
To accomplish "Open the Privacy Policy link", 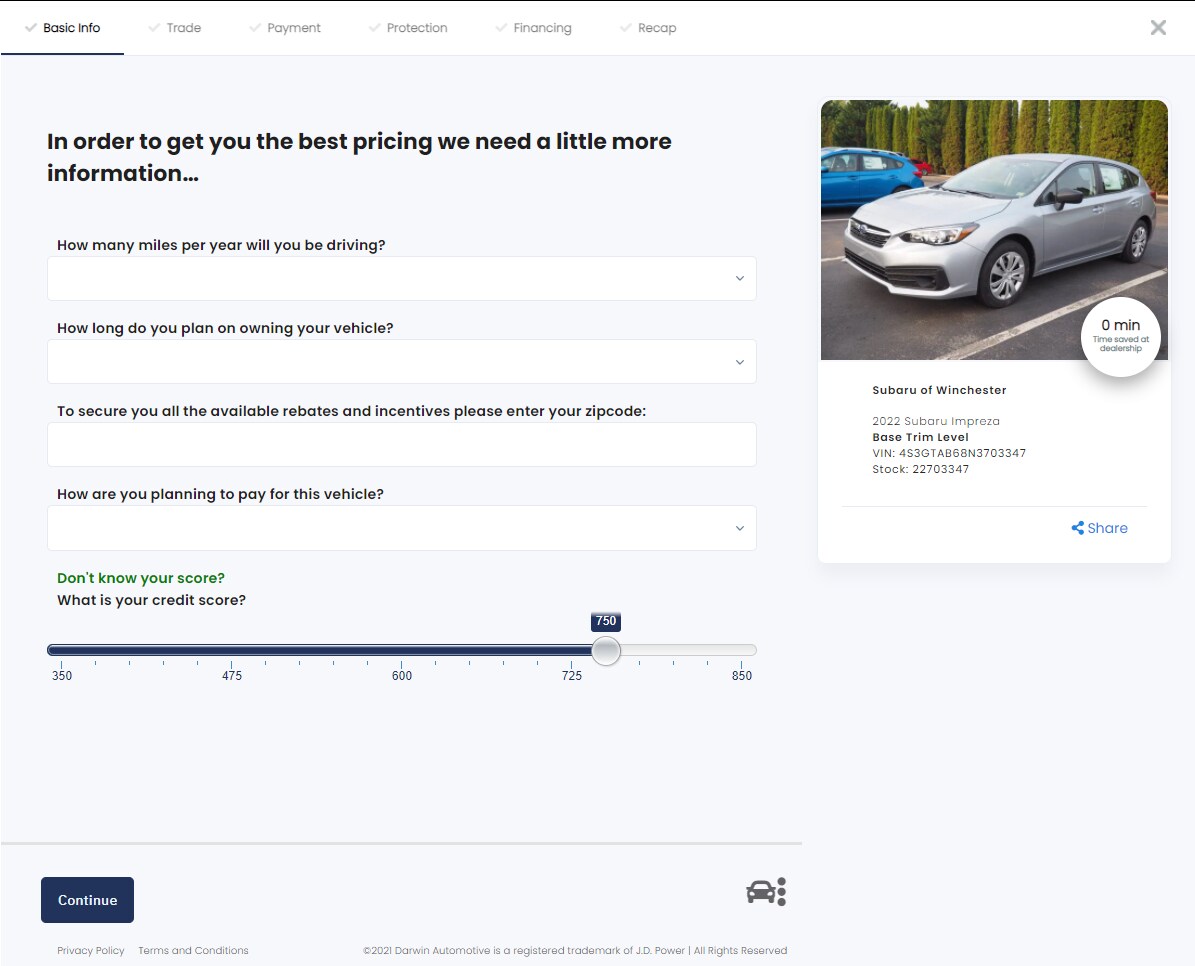I will pyautogui.click(x=91, y=950).
